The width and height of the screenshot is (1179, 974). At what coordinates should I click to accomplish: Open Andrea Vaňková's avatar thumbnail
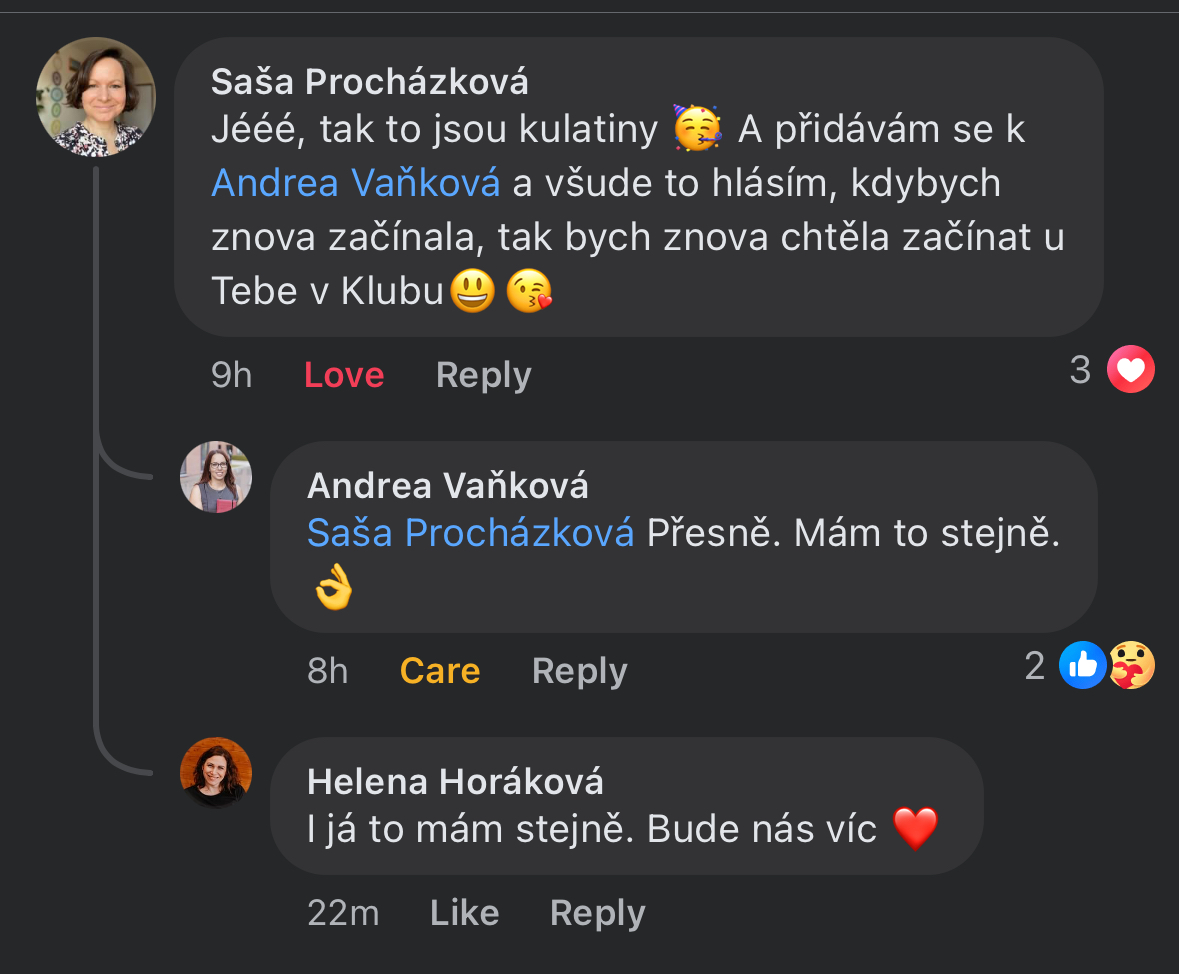(x=216, y=477)
